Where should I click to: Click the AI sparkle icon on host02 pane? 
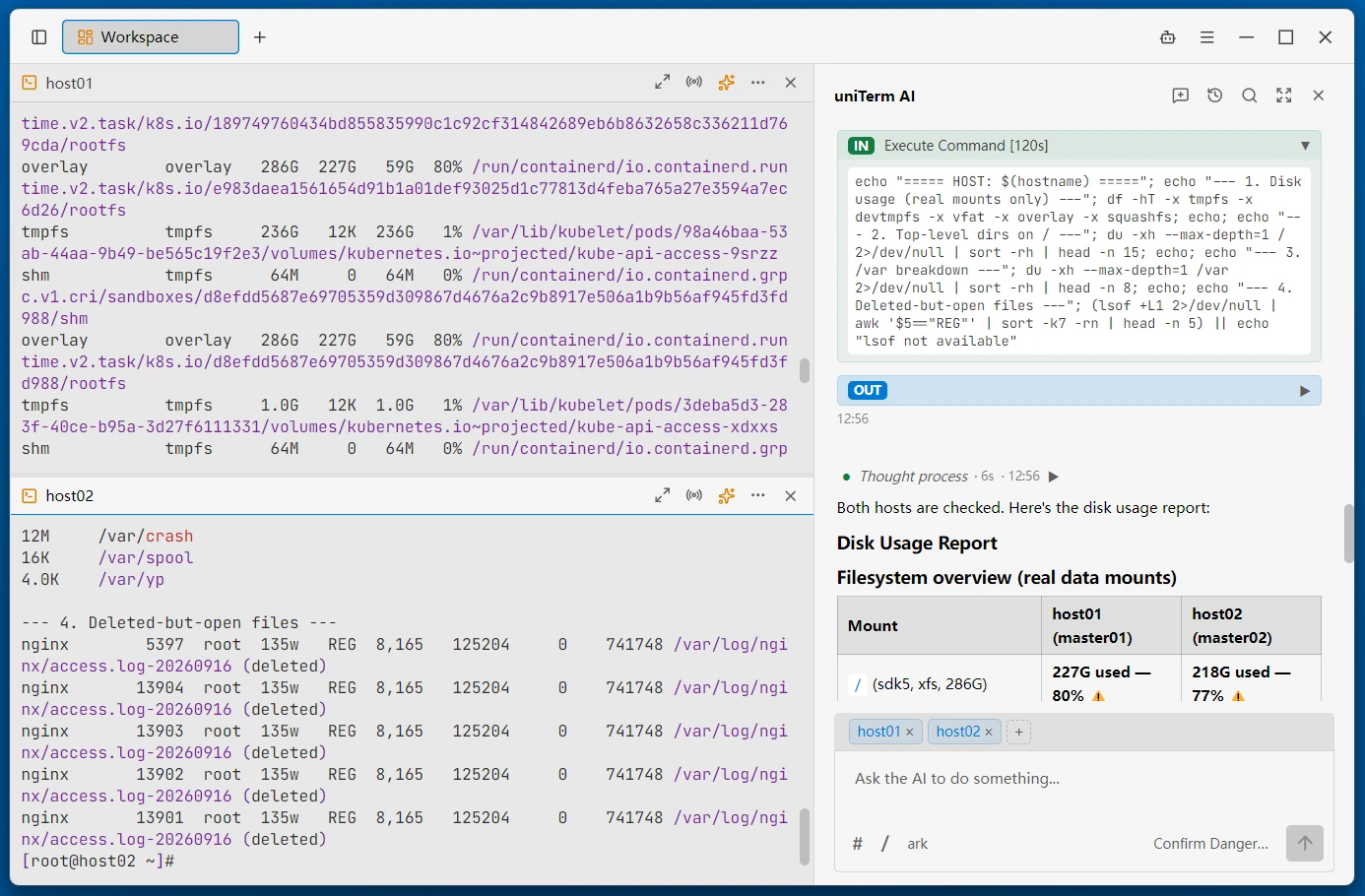pos(727,495)
